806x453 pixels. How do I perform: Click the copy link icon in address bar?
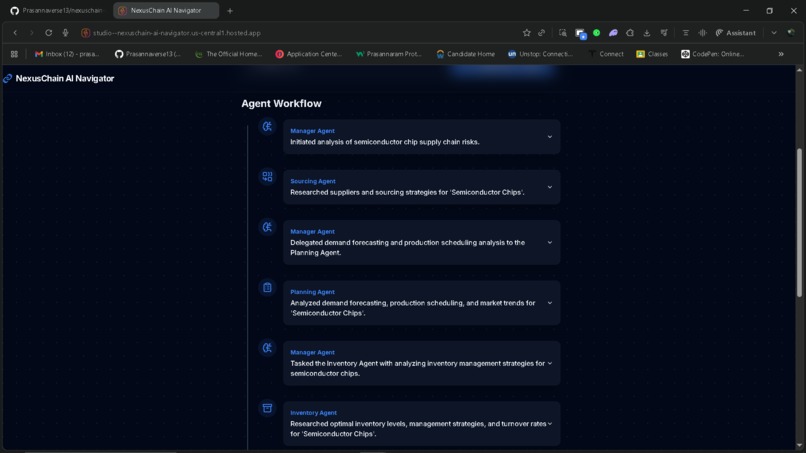coord(542,33)
